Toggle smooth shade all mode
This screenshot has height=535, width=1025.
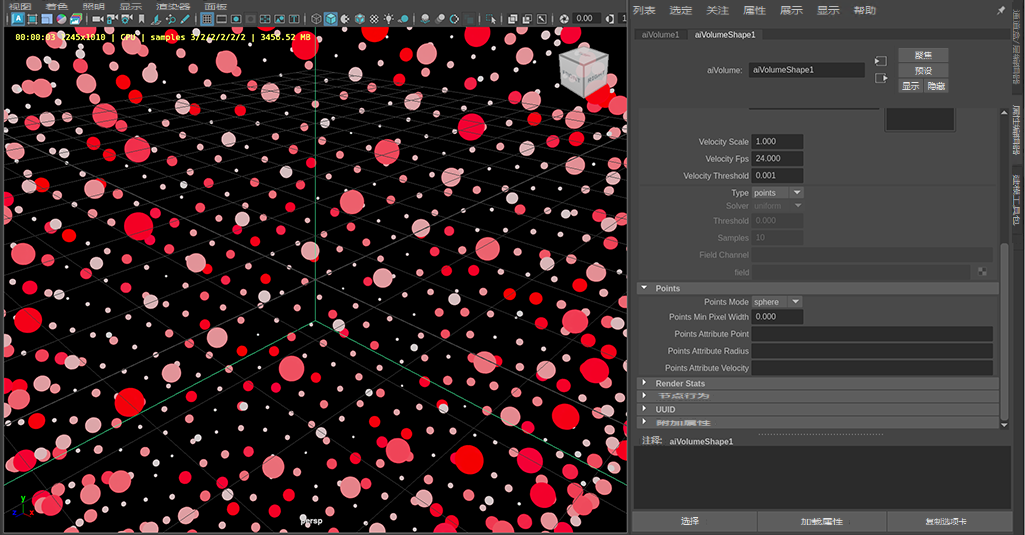tap(331, 19)
